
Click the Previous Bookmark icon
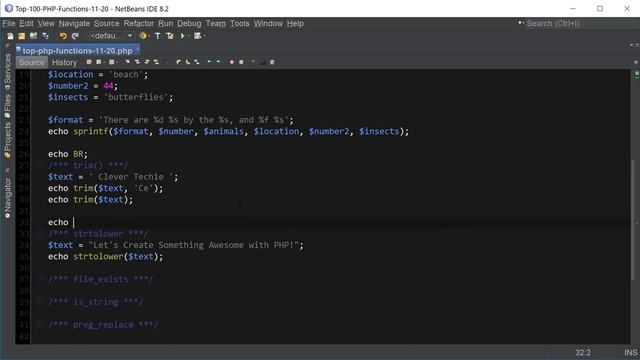[x=178, y=62]
